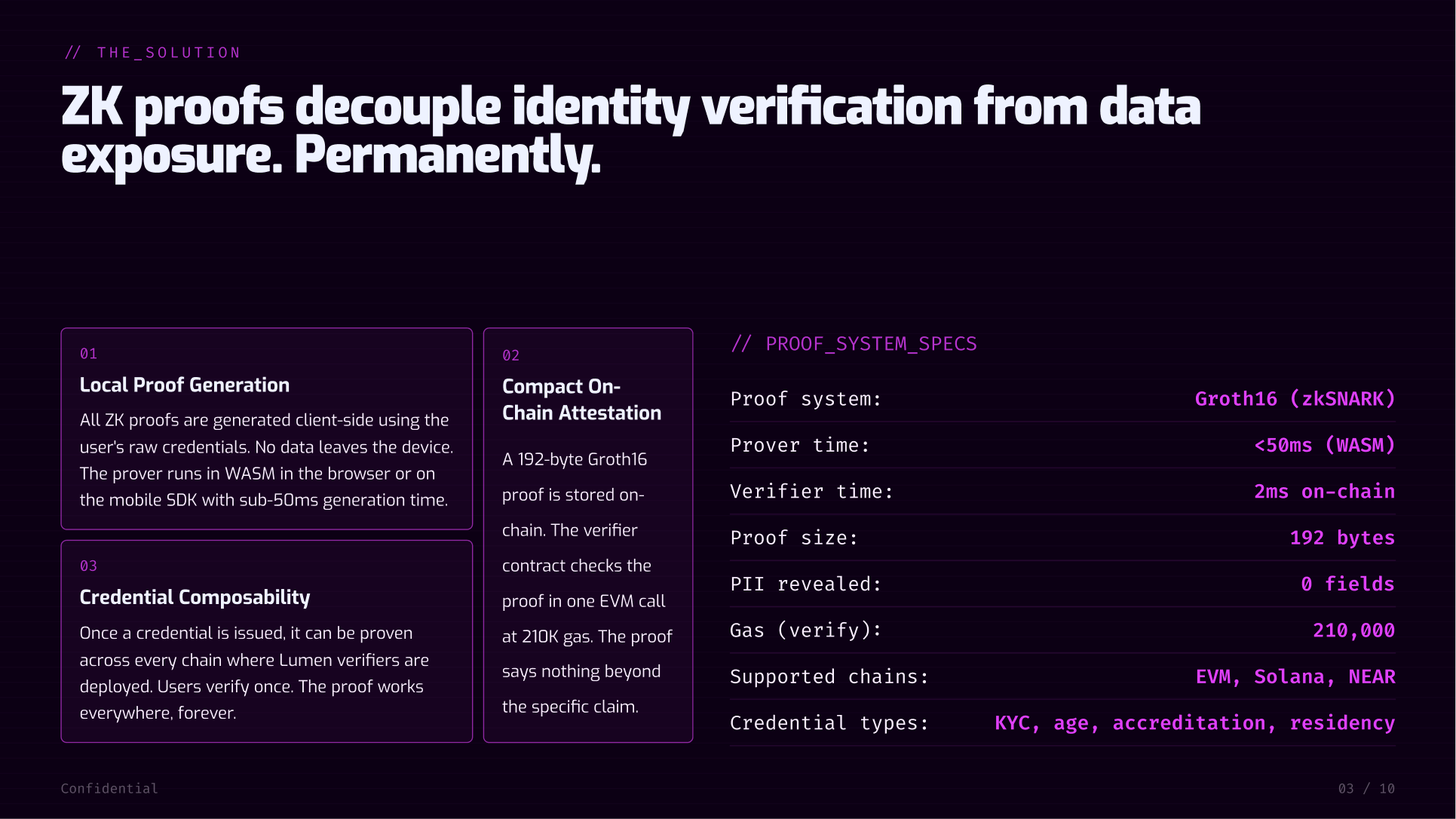1456x819 pixels.
Task: Click the THE_SOLUTION section label
Action: (x=153, y=53)
